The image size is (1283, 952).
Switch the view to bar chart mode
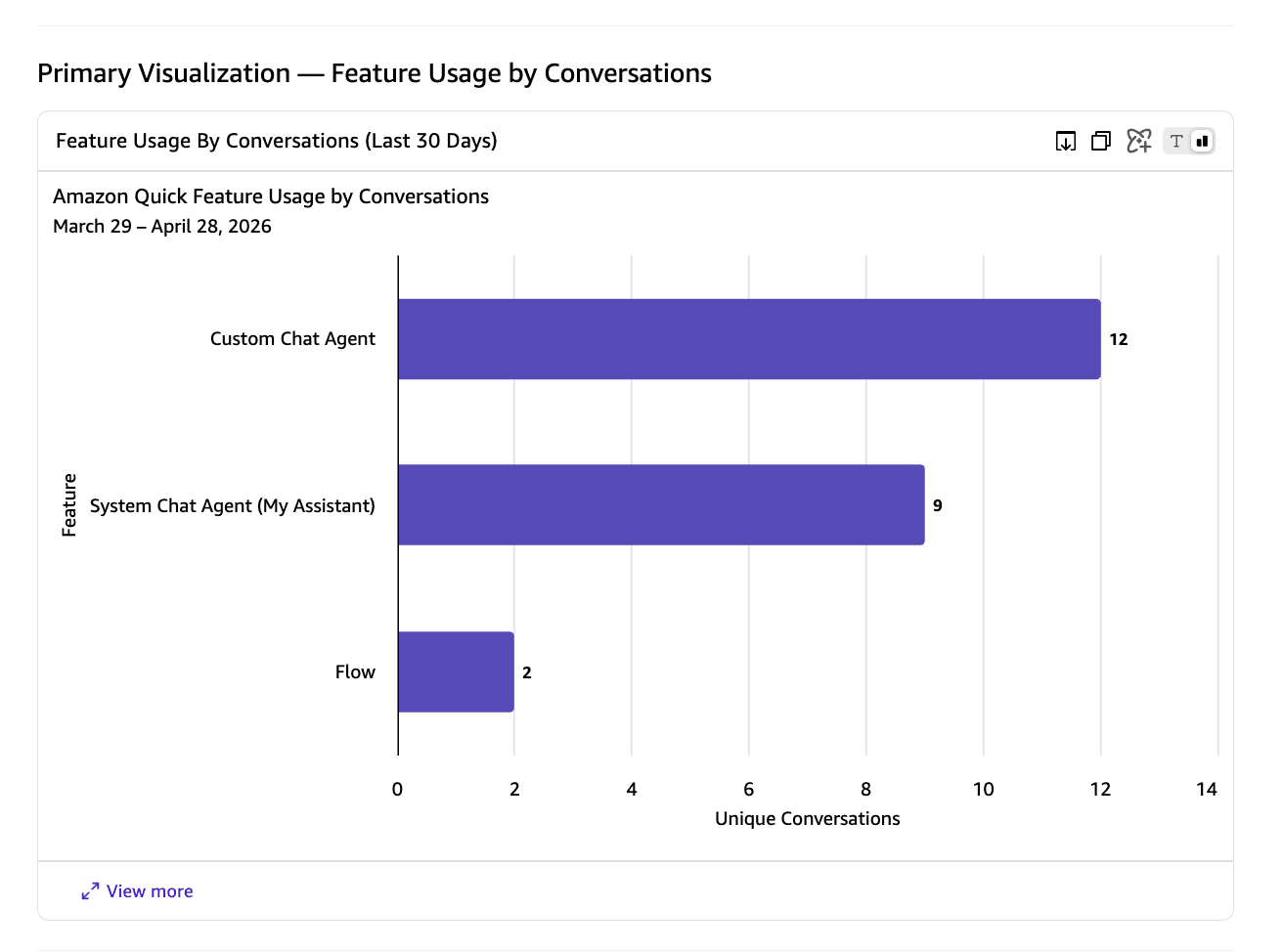1202,141
